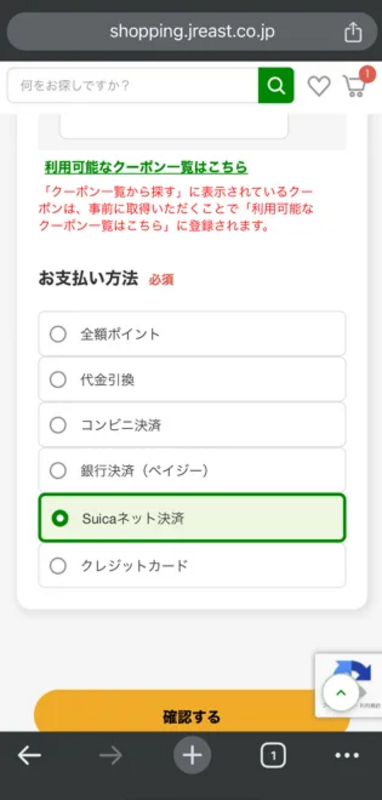Tap the scroll-to-top chevron button
The width and height of the screenshot is (382, 800).
[x=341, y=693]
